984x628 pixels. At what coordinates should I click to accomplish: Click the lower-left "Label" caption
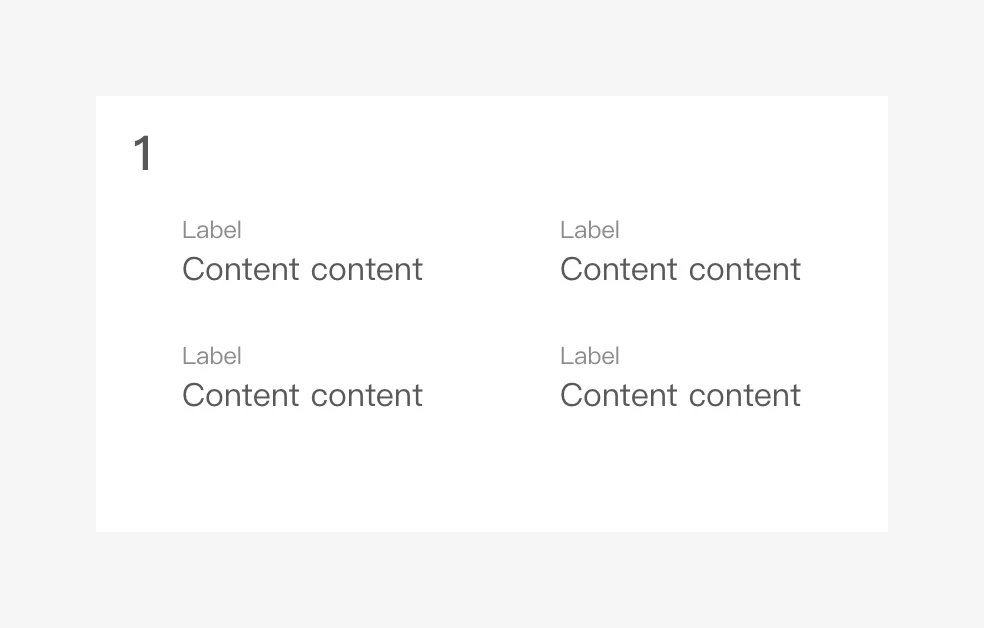pyautogui.click(x=212, y=356)
